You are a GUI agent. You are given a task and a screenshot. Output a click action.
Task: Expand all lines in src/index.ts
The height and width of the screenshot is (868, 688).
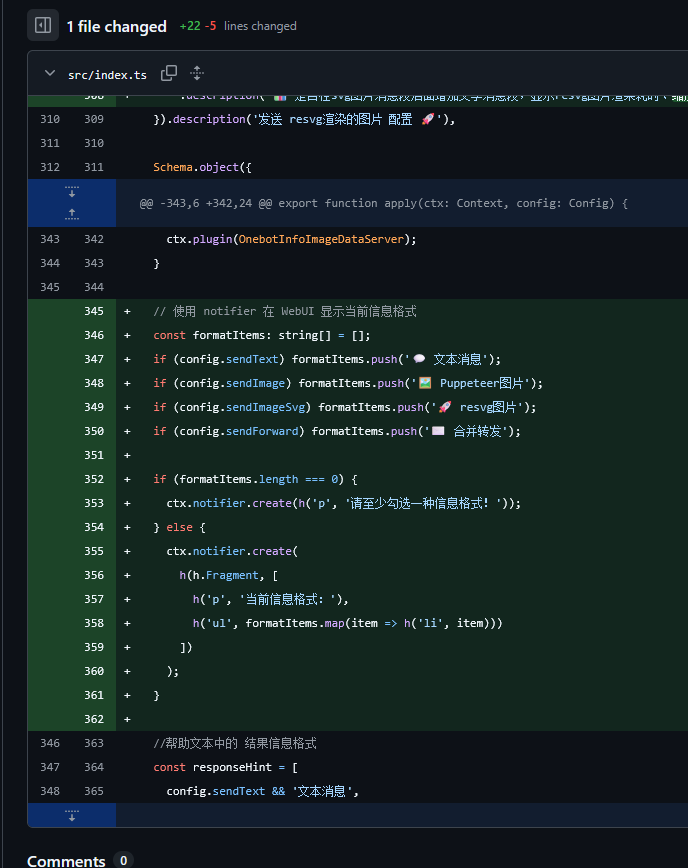197,73
